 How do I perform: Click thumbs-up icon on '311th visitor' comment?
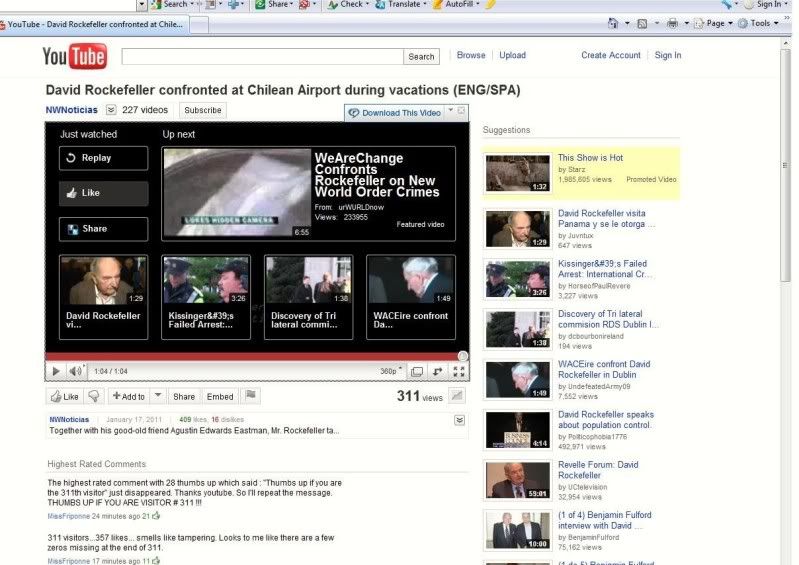156,516
